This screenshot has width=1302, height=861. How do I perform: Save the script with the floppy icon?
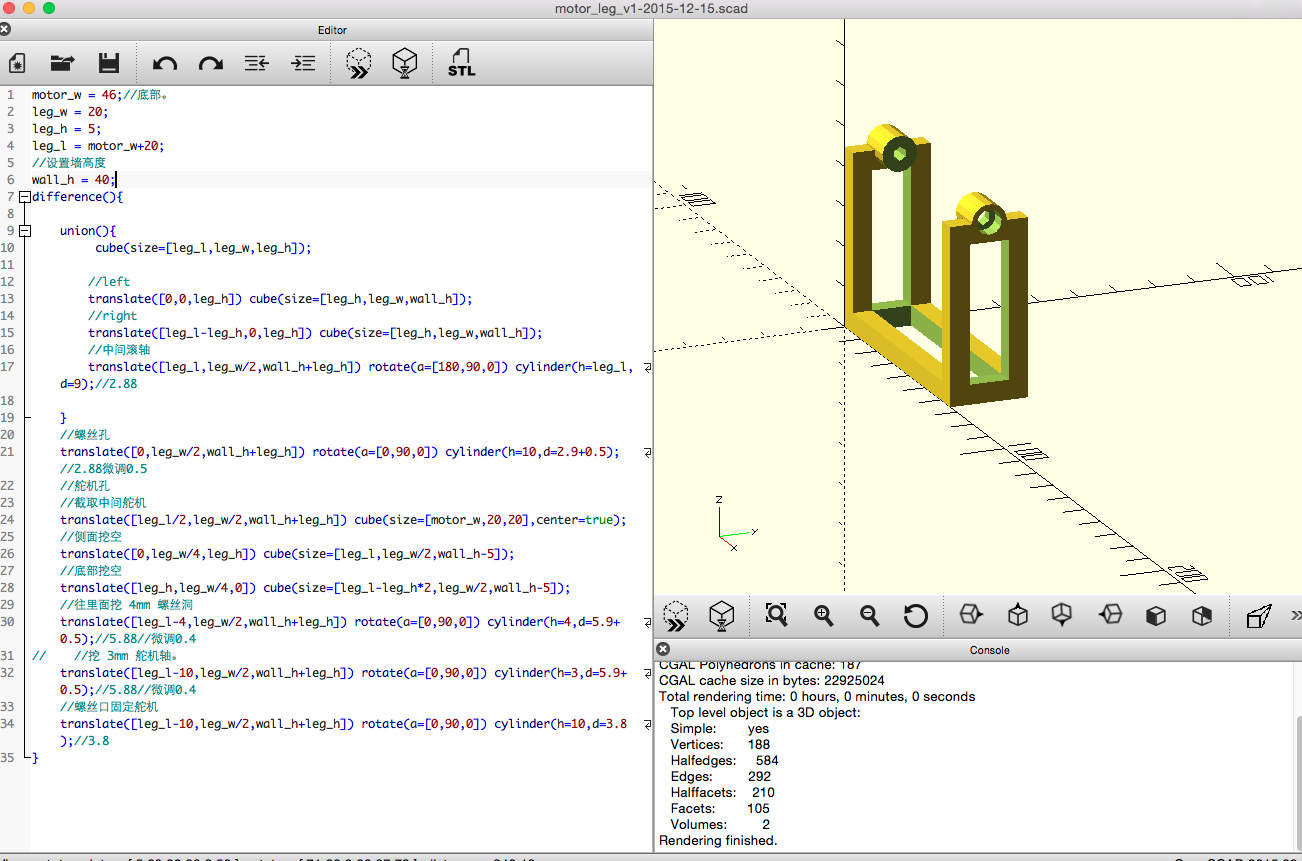pos(109,63)
